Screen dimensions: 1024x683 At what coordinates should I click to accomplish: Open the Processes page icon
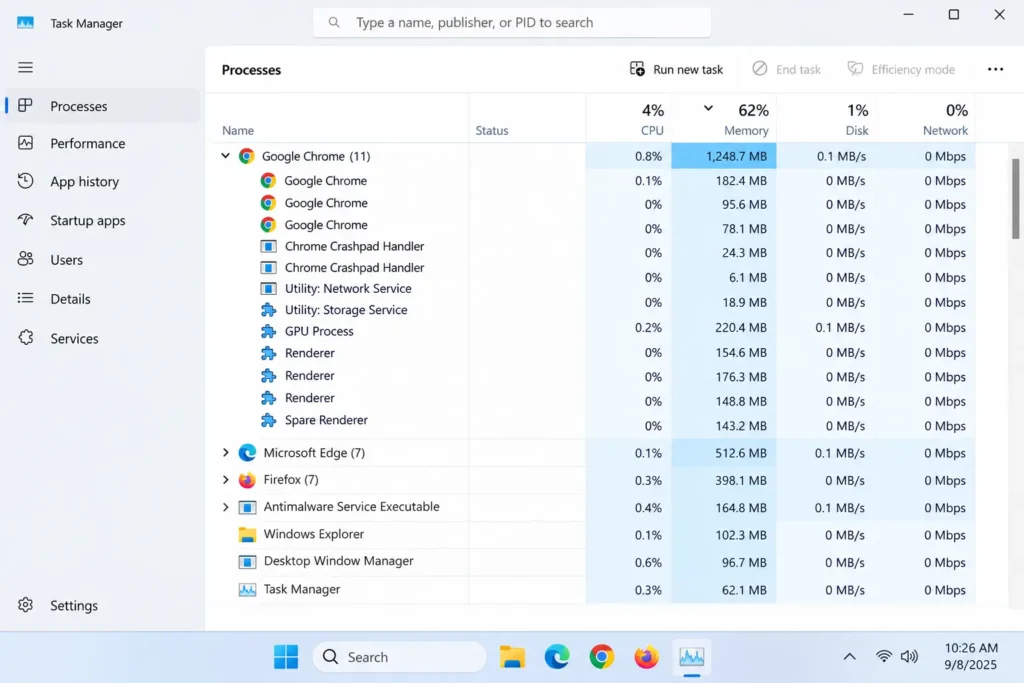[x=25, y=105]
